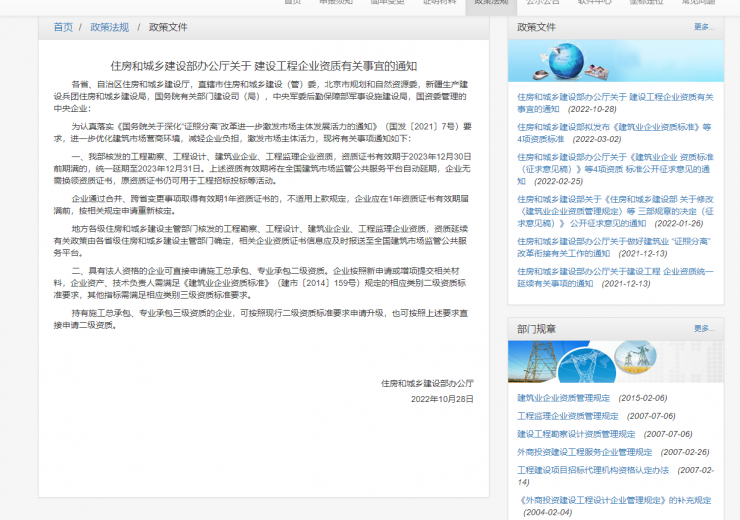Open 拟发布《建筑业企业资质标准》等4项资质标准 link
This screenshot has width=740, height=520.
614,133
